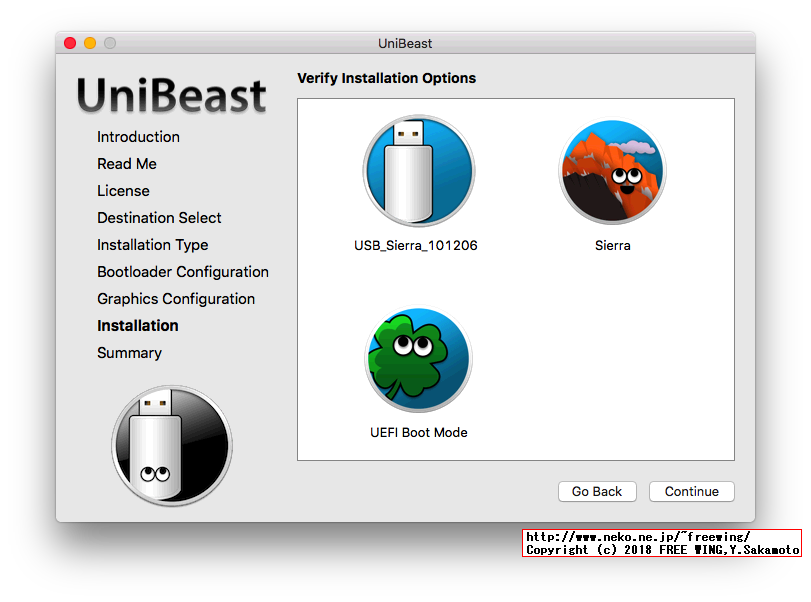Click the Go Back button

pyautogui.click(x=597, y=491)
